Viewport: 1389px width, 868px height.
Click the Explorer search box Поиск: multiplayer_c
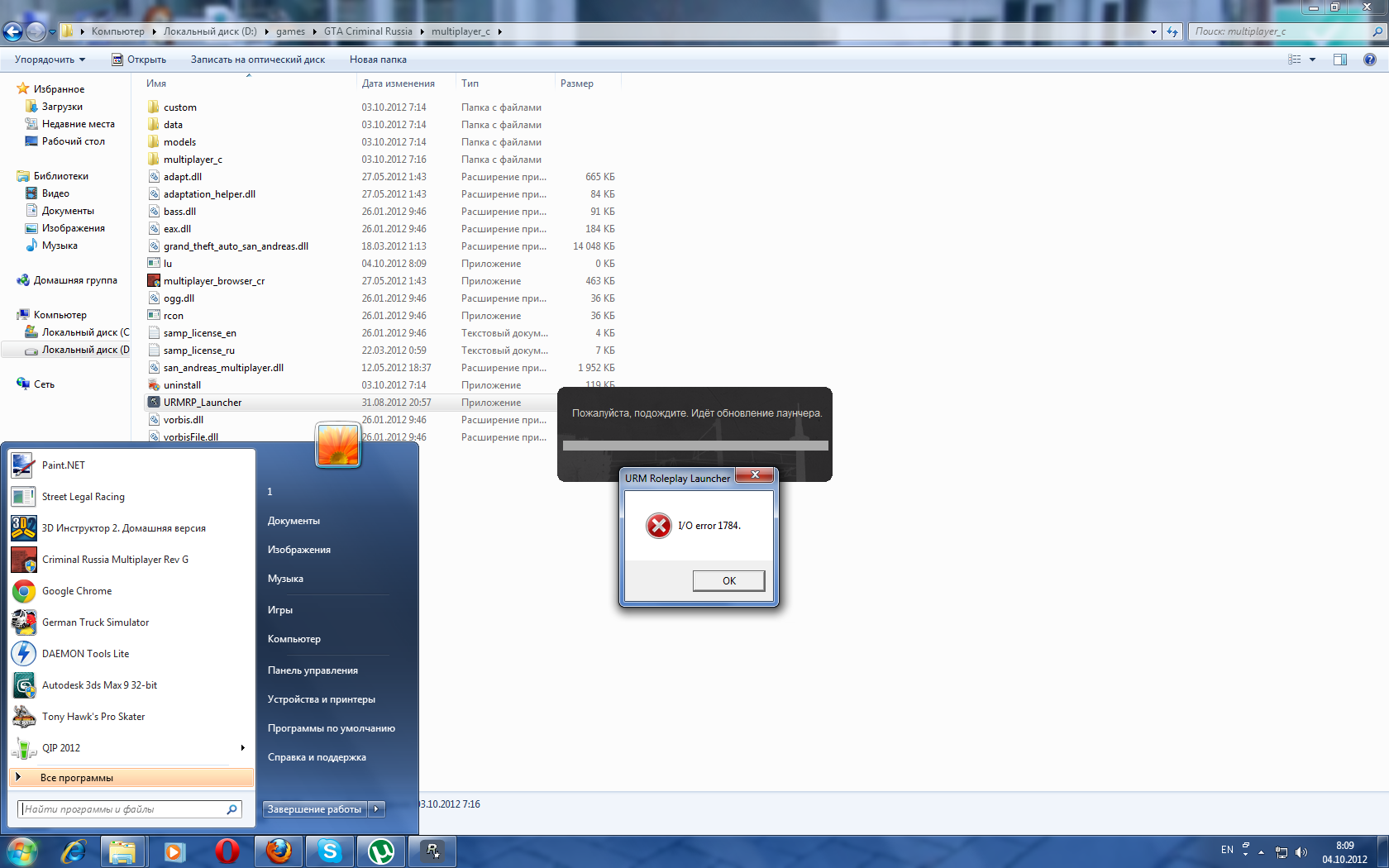1286,31
